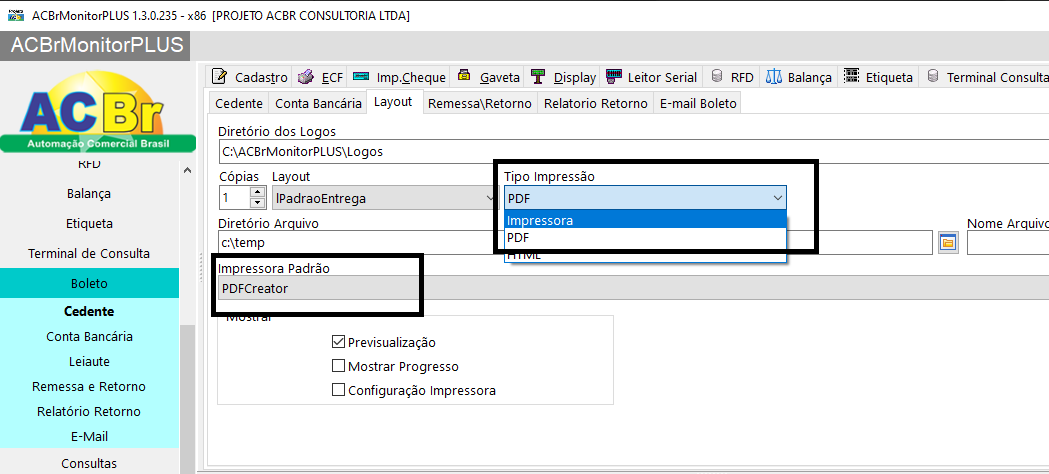1049x474 pixels.
Task: Select Conta Bancária in the sidebar
Action: [x=89, y=336]
